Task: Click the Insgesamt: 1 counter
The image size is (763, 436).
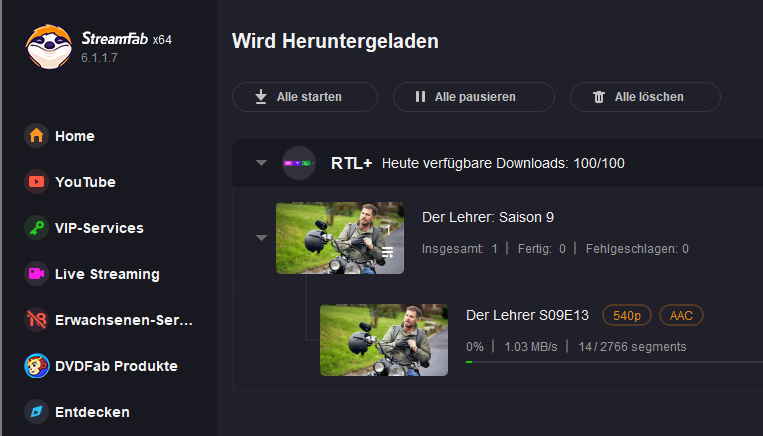Action: (x=460, y=249)
